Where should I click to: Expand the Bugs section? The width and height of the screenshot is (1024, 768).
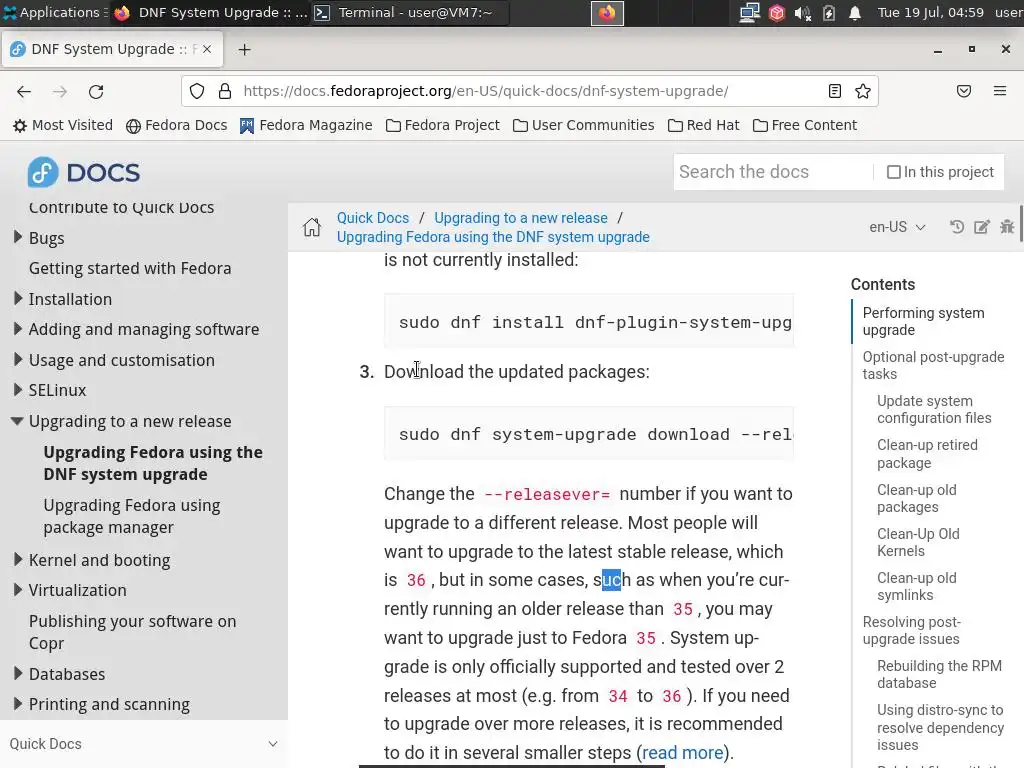click(x=18, y=237)
